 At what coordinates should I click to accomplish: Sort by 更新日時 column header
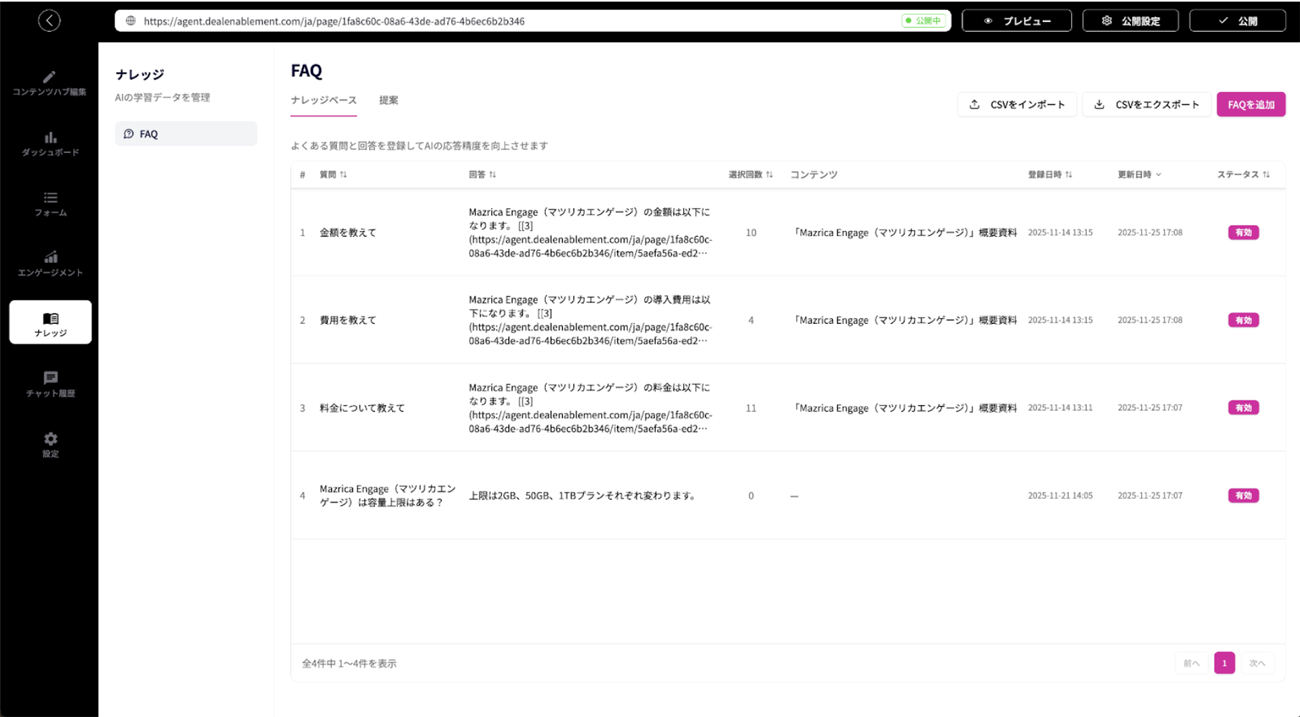[x=1139, y=175]
